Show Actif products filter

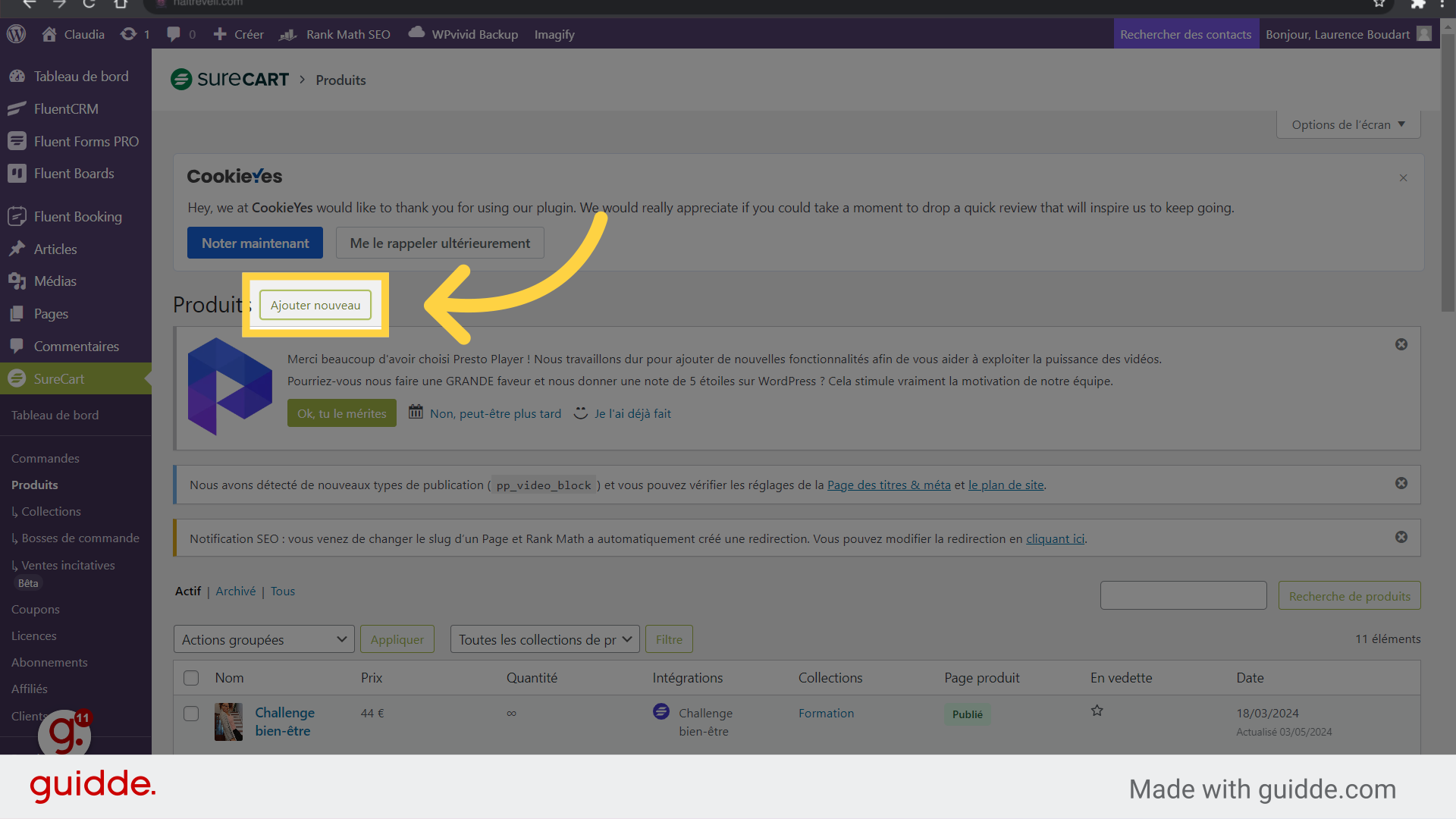point(188,591)
